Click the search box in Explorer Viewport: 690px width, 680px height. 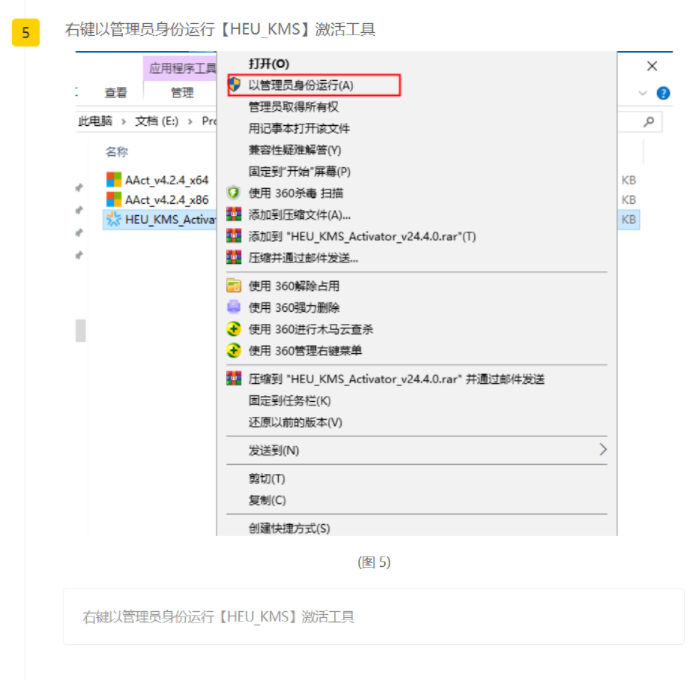click(x=639, y=121)
